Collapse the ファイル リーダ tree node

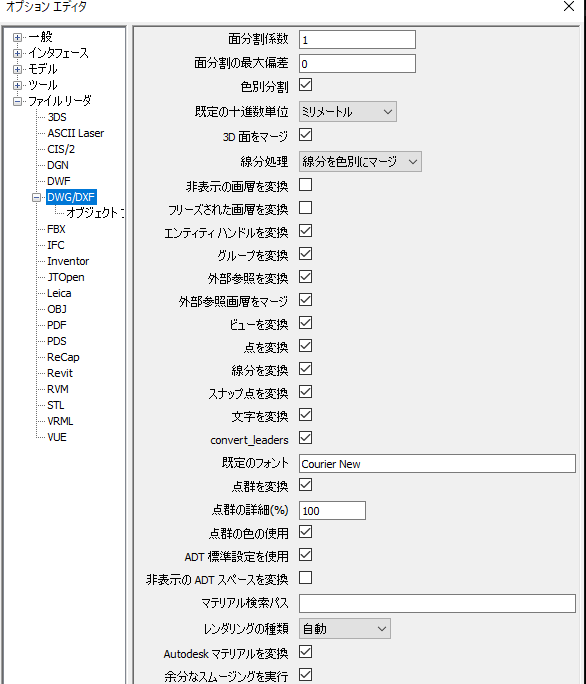click(17, 102)
